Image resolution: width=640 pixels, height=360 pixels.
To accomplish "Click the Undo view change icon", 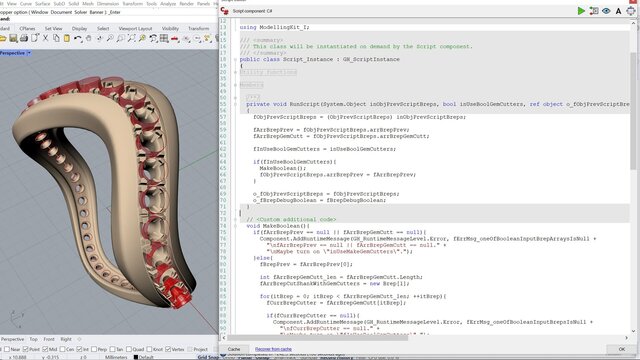I will click(x=153, y=38).
